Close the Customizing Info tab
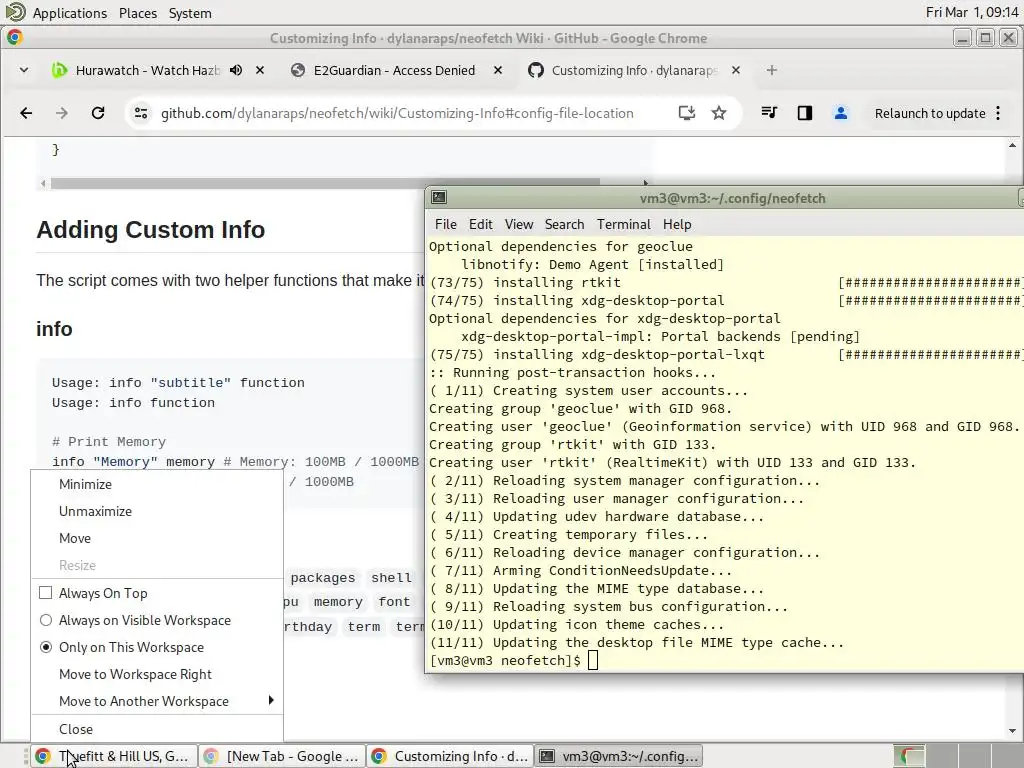Screen dimensions: 1024x768 (736, 70)
